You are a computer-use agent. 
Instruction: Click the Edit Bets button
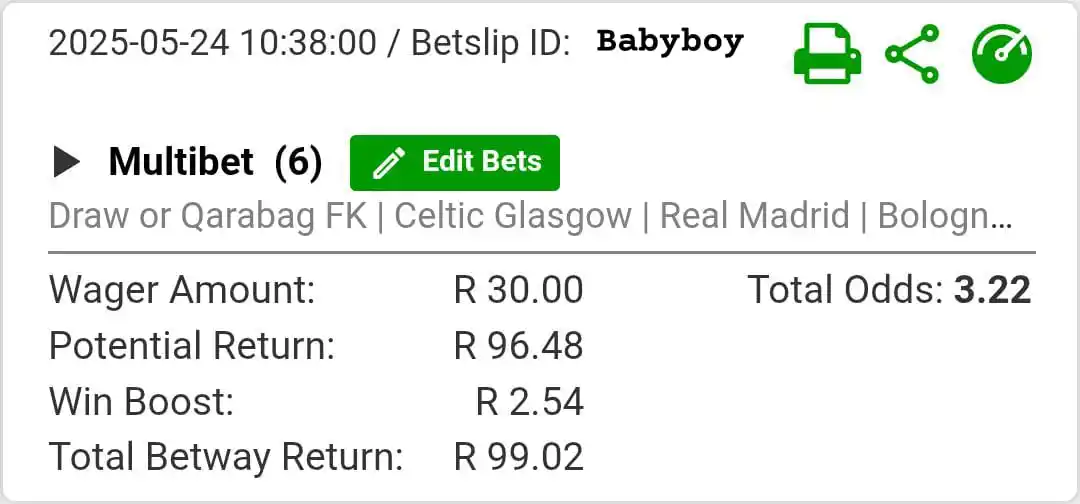pyautogui.click(x=455, y=162)
